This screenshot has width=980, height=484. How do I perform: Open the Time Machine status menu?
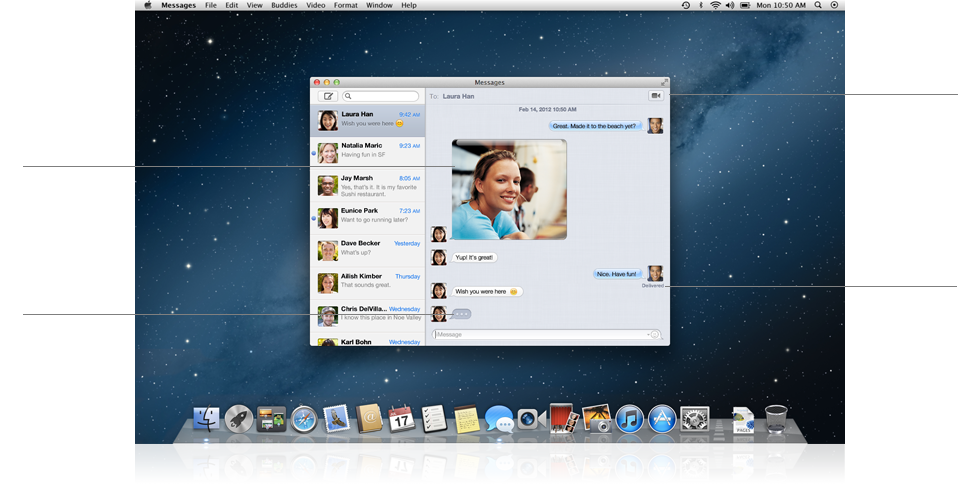pyautogui.click(x=685, y=5)
